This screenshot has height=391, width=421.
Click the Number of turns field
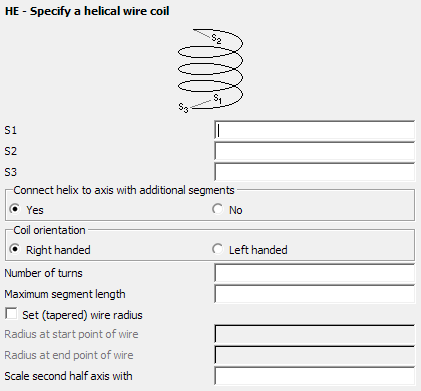(x=315, y=273)
